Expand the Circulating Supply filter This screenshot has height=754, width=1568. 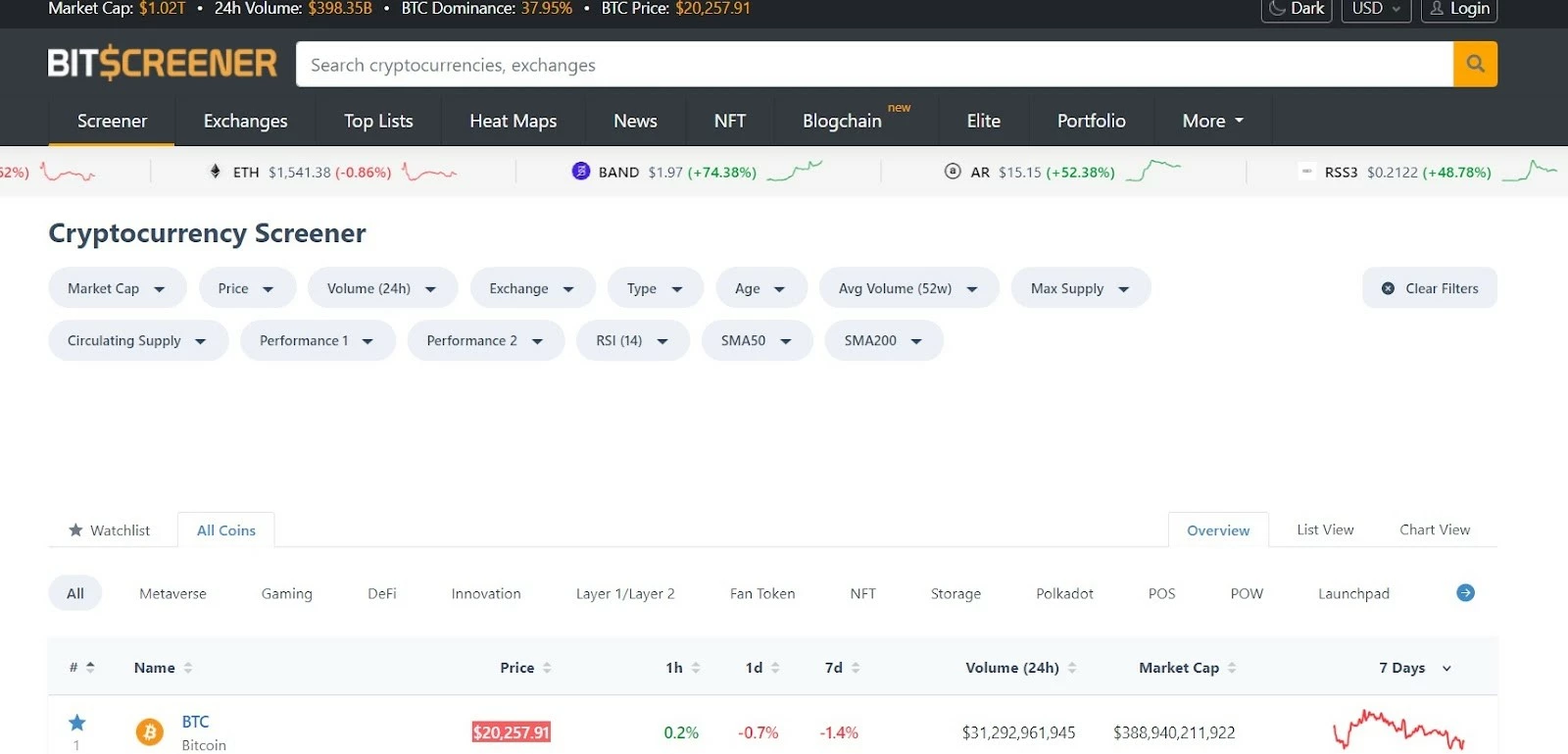point(137,340)
